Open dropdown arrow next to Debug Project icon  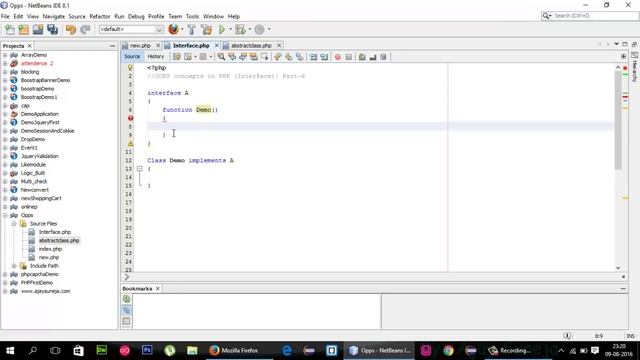pos(250,29)
